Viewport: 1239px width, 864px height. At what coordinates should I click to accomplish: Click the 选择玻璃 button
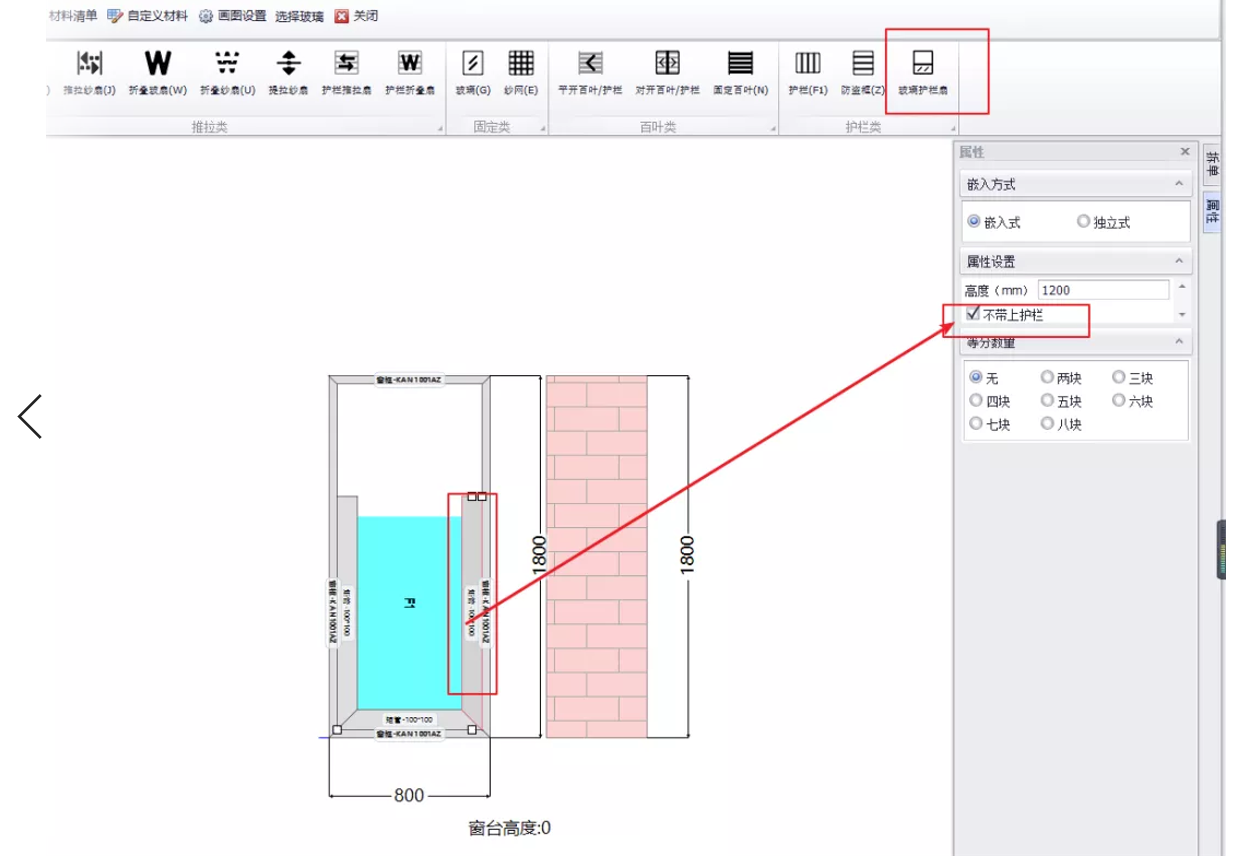(x=299, y=16)
